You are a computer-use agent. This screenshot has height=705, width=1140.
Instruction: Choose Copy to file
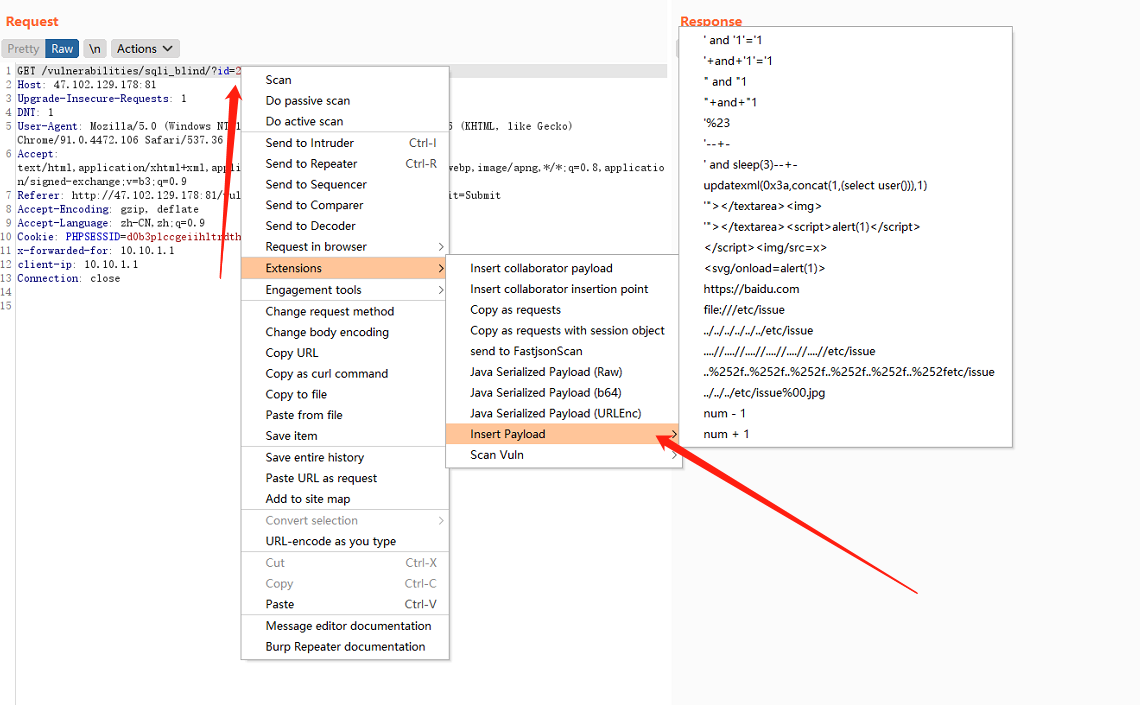coord(345,395)
